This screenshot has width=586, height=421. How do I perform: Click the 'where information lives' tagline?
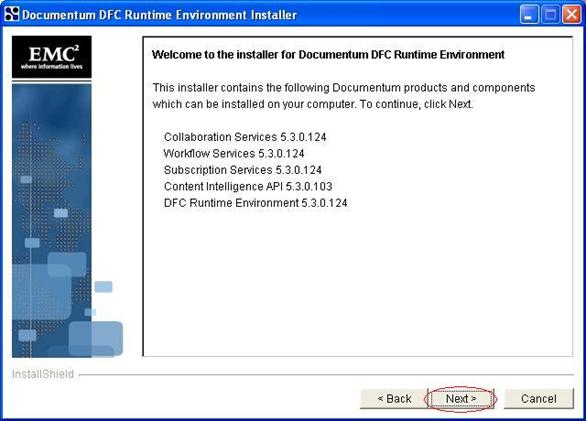point(52,67)
